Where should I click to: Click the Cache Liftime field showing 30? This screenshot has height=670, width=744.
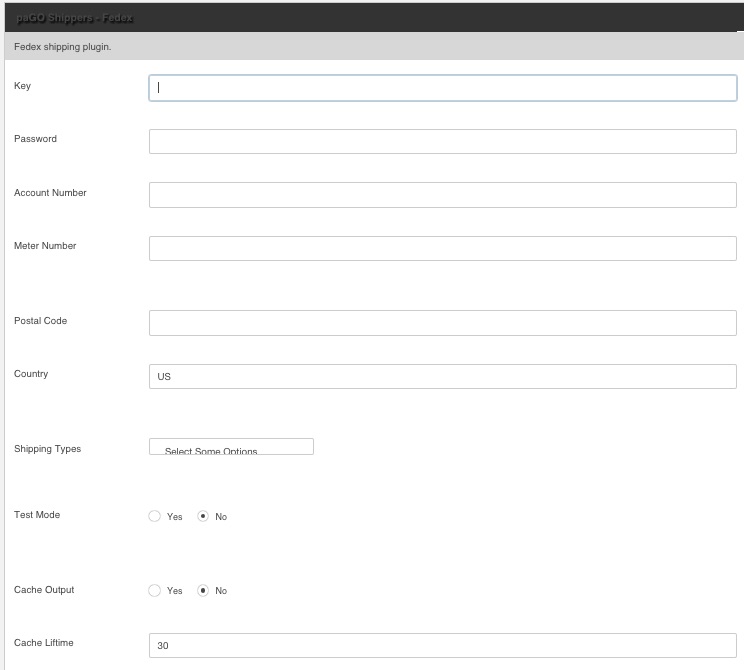(443, 645)
